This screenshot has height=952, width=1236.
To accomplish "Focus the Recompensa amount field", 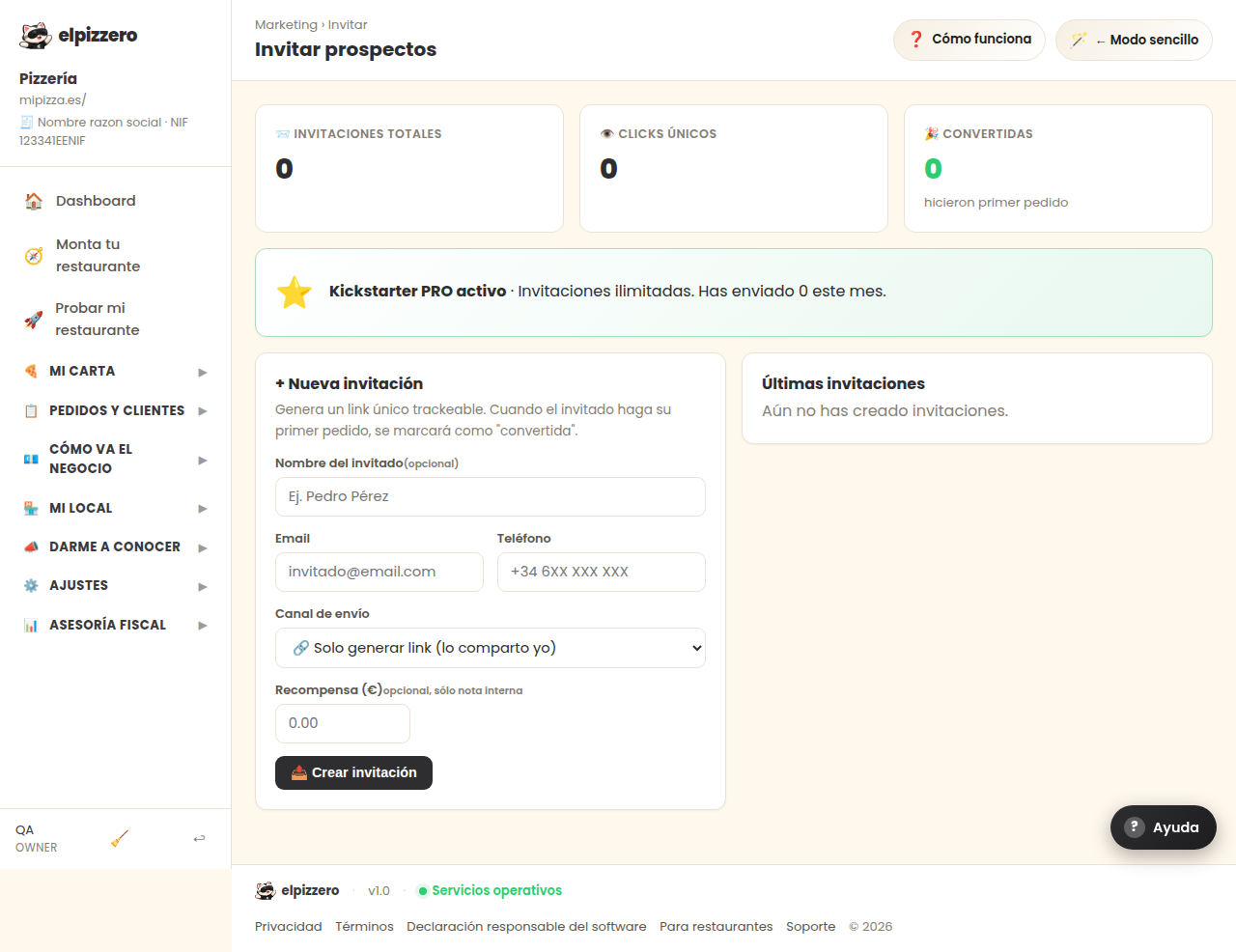I will click(x=343, y=723).
